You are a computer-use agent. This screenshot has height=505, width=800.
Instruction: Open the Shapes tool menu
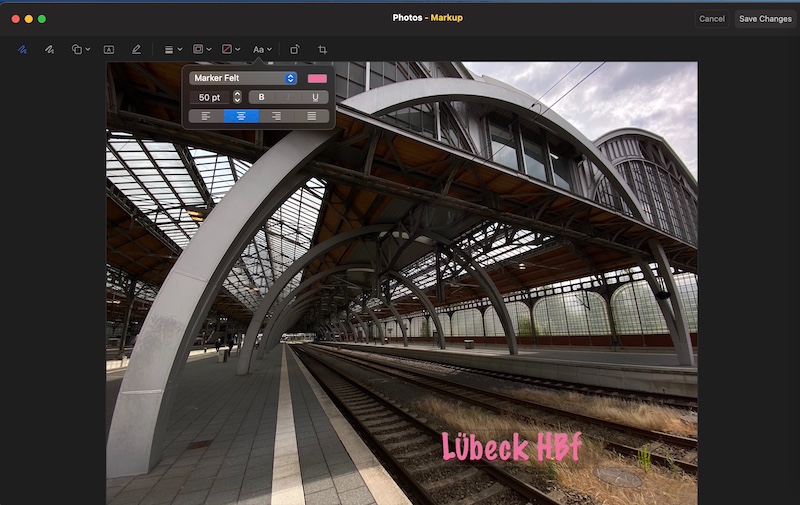(x=81, y=49)
